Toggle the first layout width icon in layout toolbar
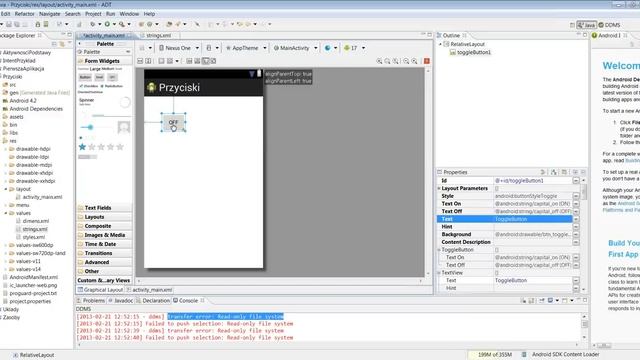This screenshot has height=360, width=640. click(x=140, y=61)
